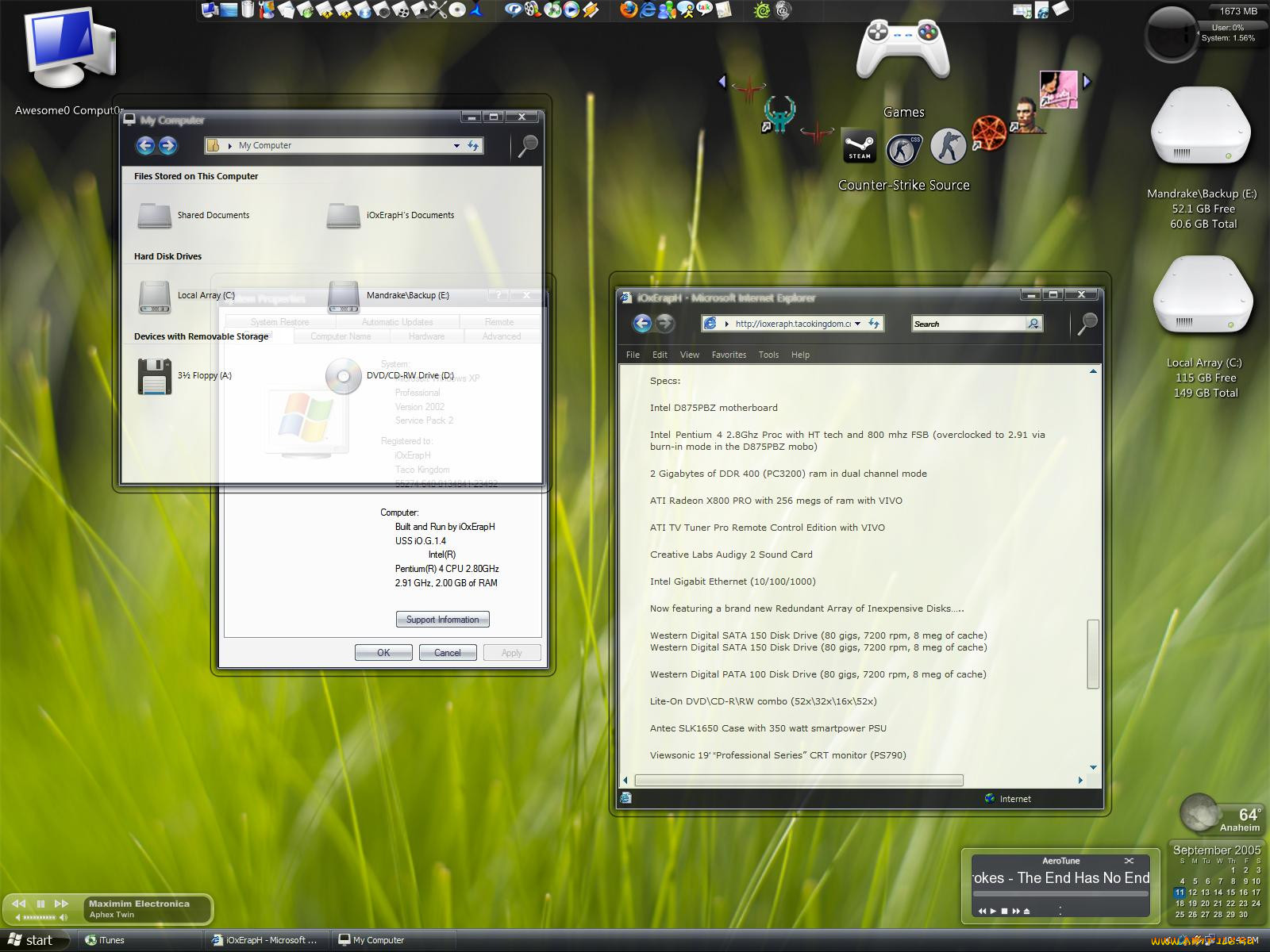This screenshot has width=1270, height=952.
Task: Open the Recycle Bin dock icon
Action: [248, 10]
